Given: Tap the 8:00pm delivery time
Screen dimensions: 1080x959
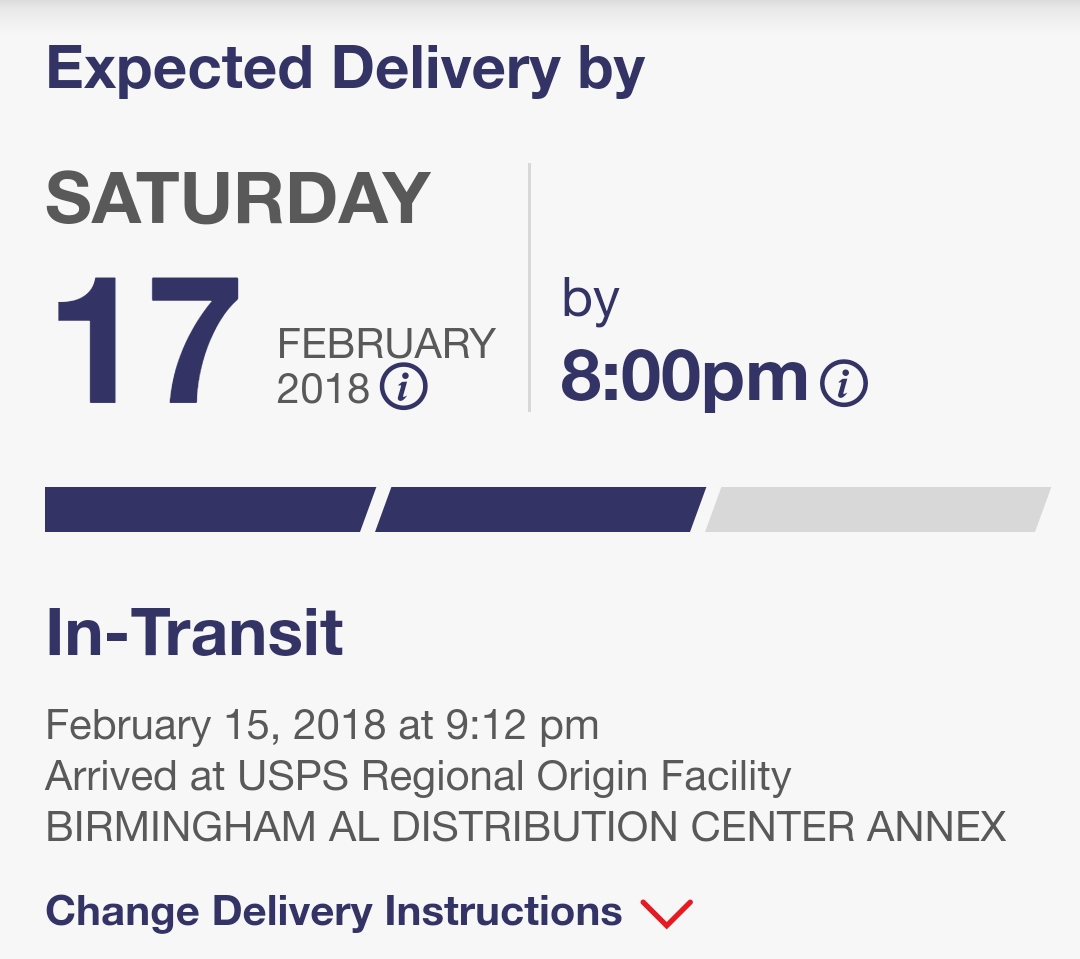Looking at the screenshot, I should pos(684,376).
